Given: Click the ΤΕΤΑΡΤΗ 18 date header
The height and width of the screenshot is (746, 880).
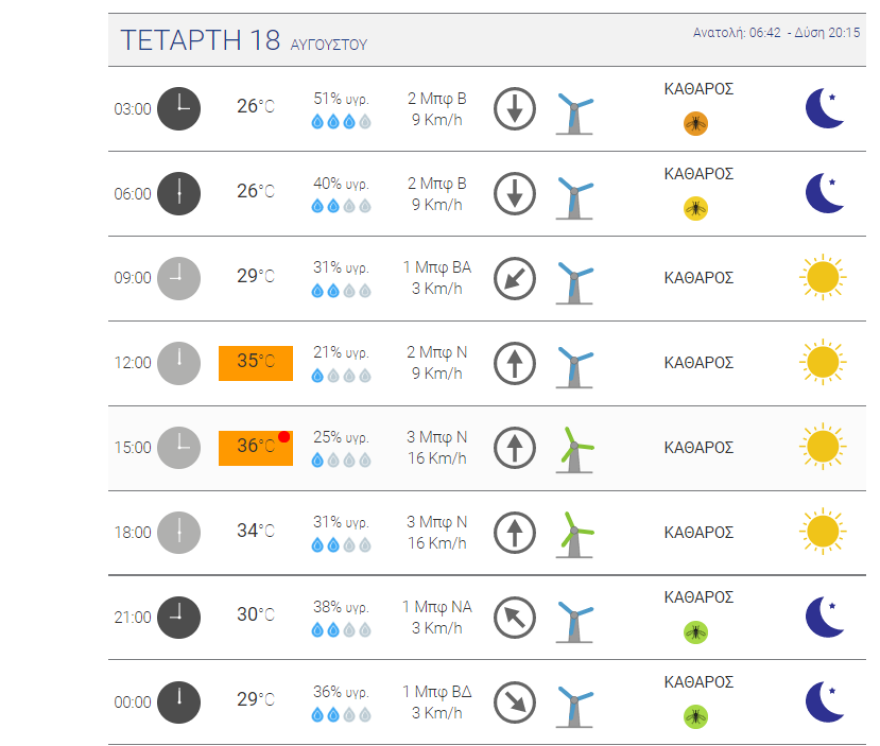Looking at the screenshot, I should coord(200,41).
